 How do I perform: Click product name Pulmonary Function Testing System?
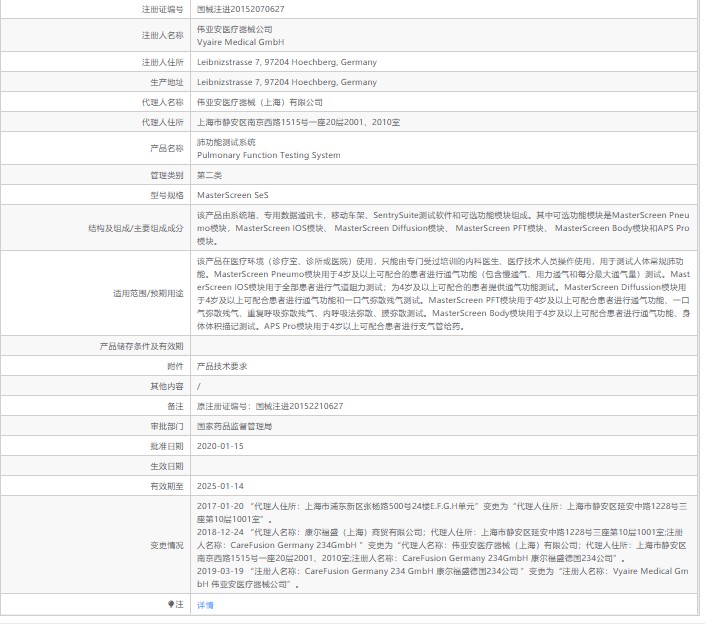(x=268, y=155)
